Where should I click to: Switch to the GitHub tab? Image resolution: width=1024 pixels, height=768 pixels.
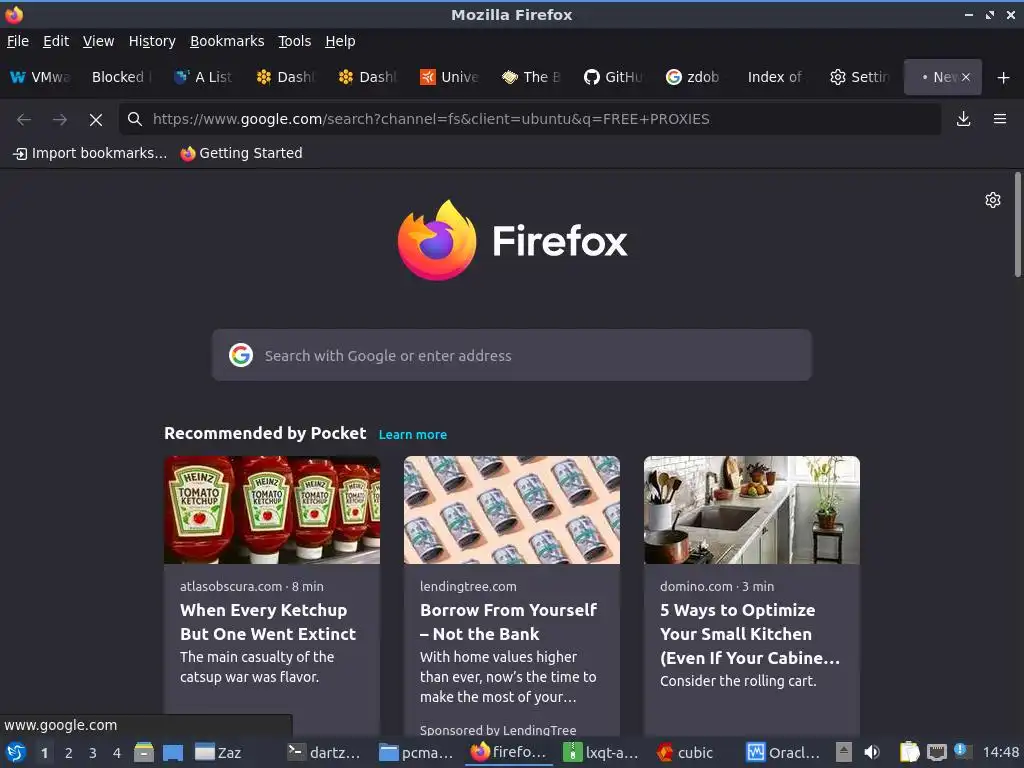coord(613,77)
